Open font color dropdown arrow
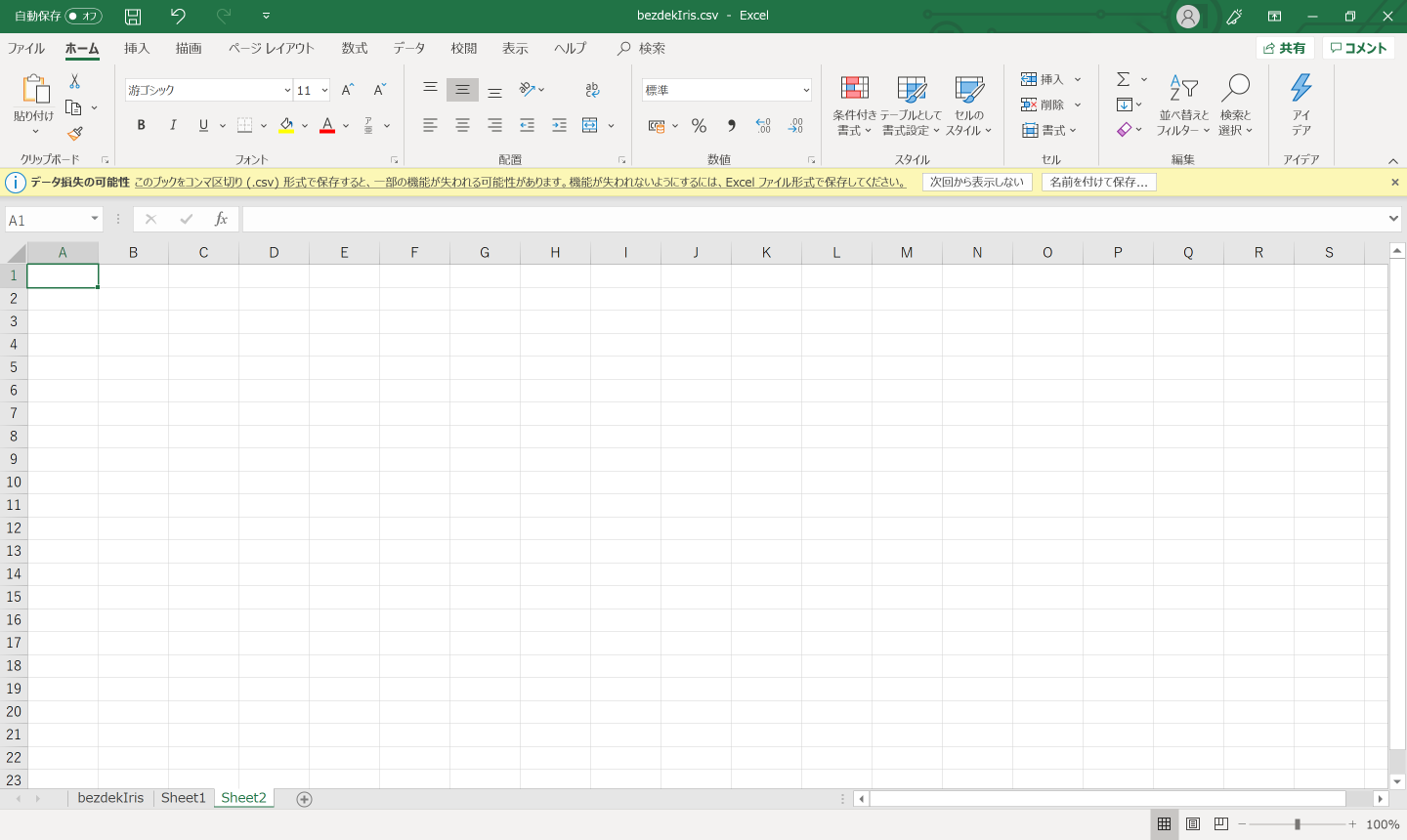 tap(346, 125)
